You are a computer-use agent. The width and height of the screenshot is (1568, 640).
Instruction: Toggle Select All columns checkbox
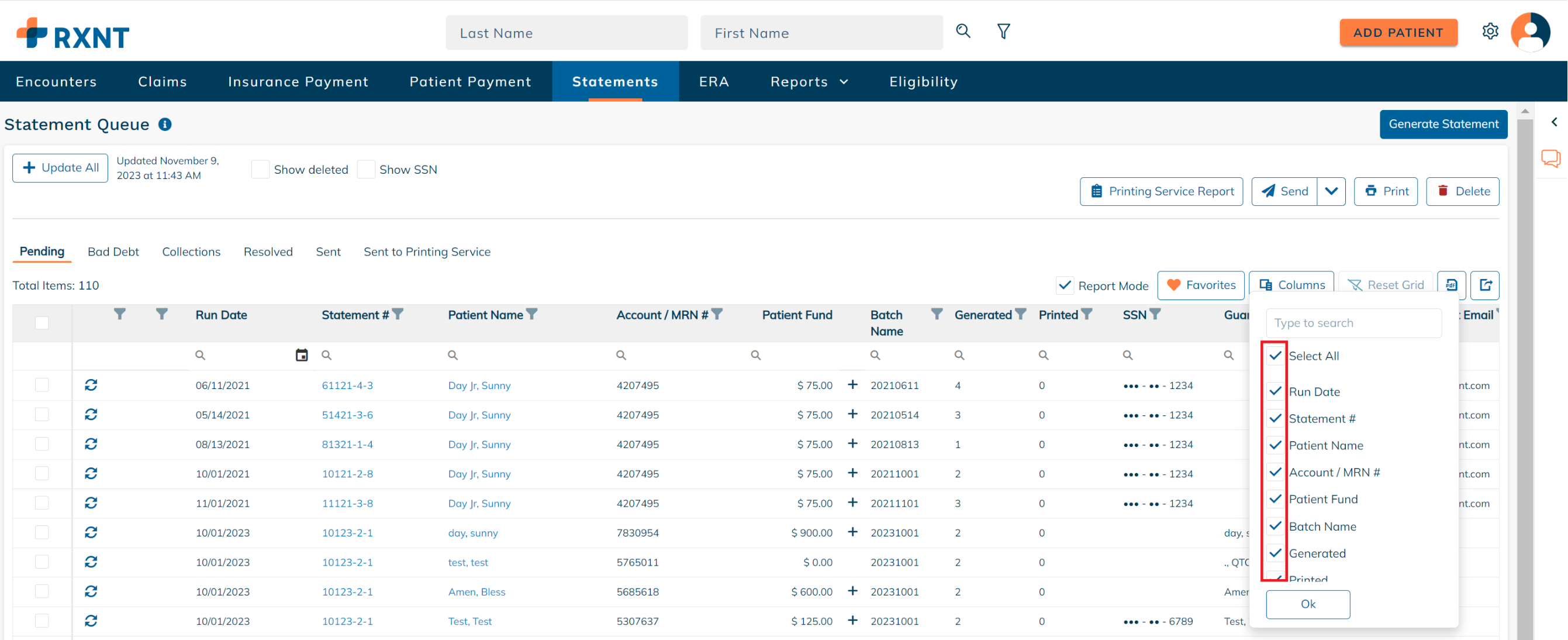tap(1275, 356)
